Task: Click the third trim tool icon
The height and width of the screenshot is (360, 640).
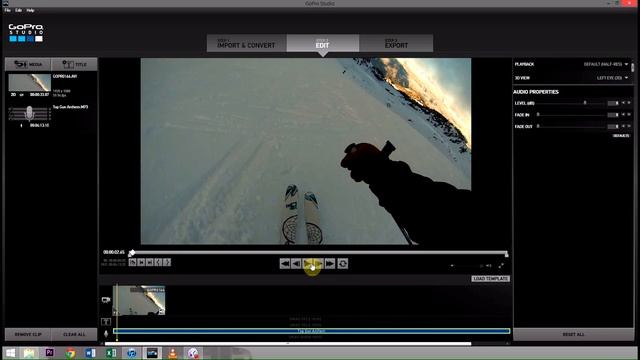Action: pos(150,262)
